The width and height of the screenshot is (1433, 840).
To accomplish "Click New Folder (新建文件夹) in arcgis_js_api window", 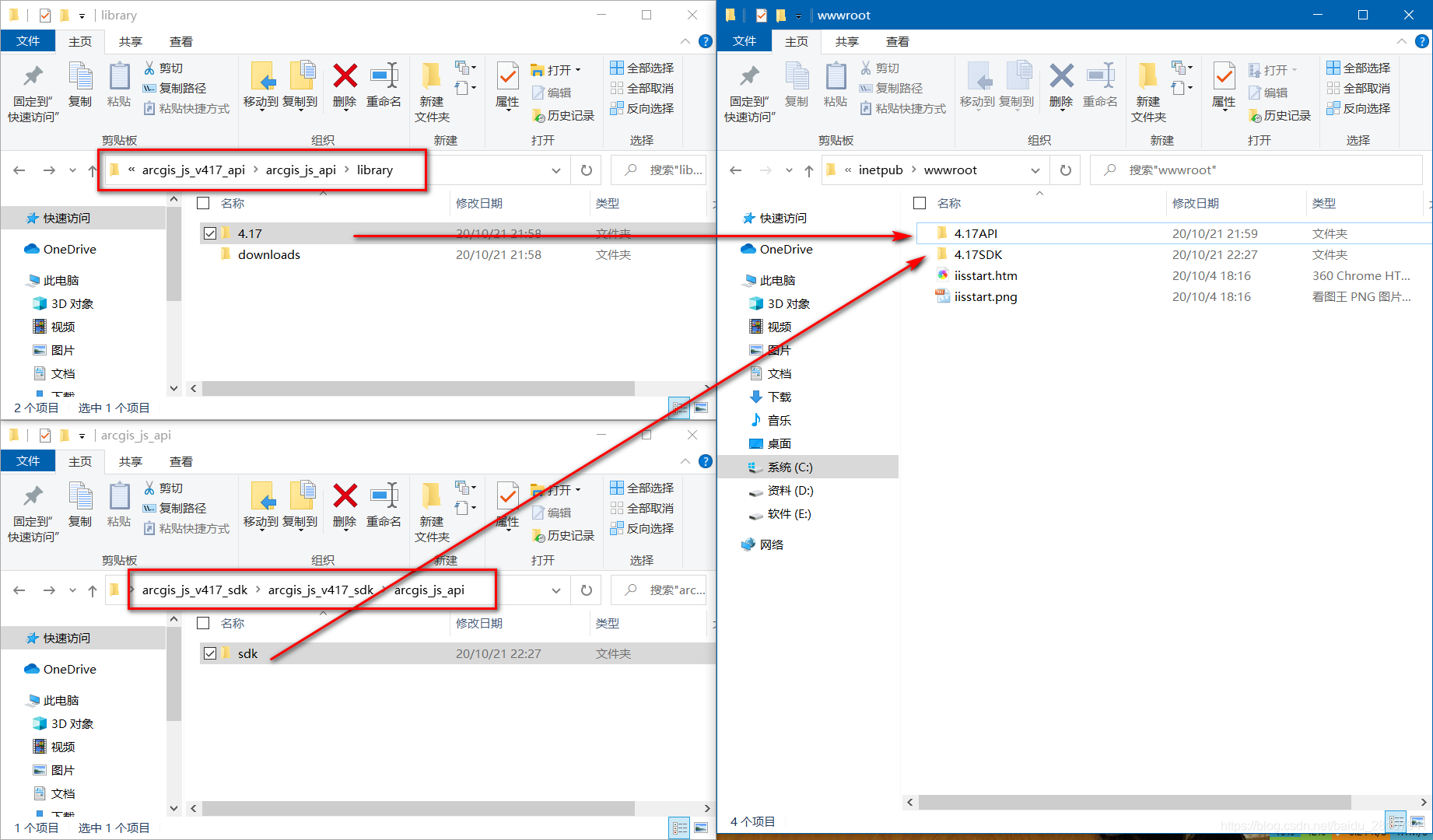I will point(432,513).
